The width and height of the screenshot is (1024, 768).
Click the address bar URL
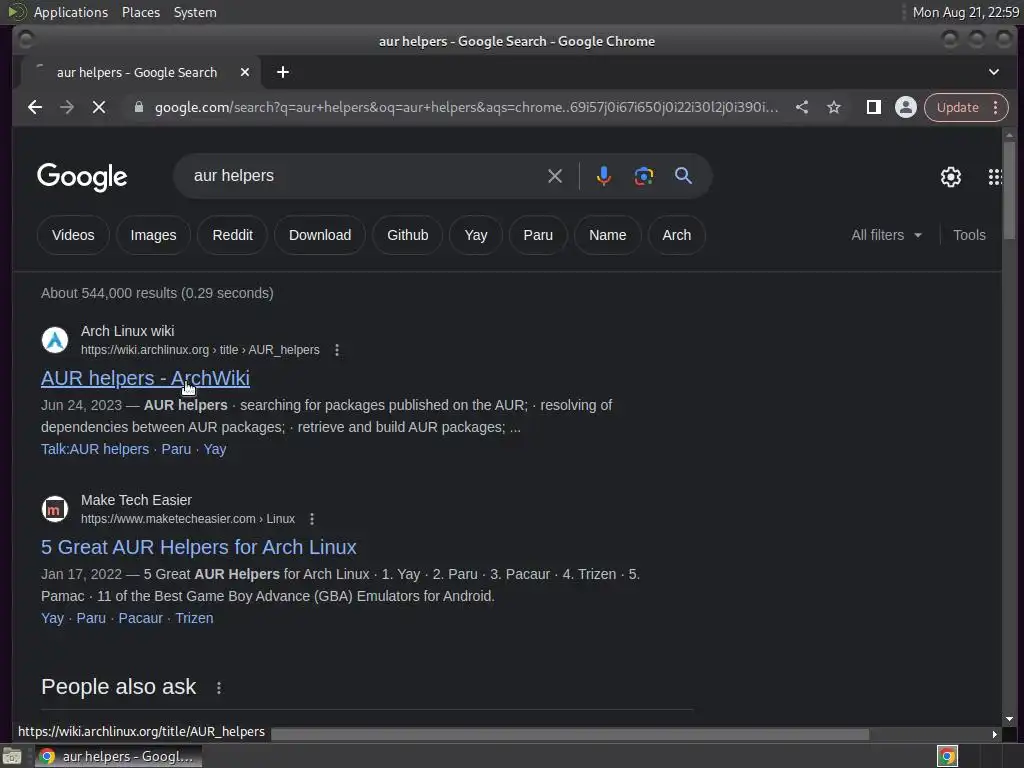click(x=466, y=107)
